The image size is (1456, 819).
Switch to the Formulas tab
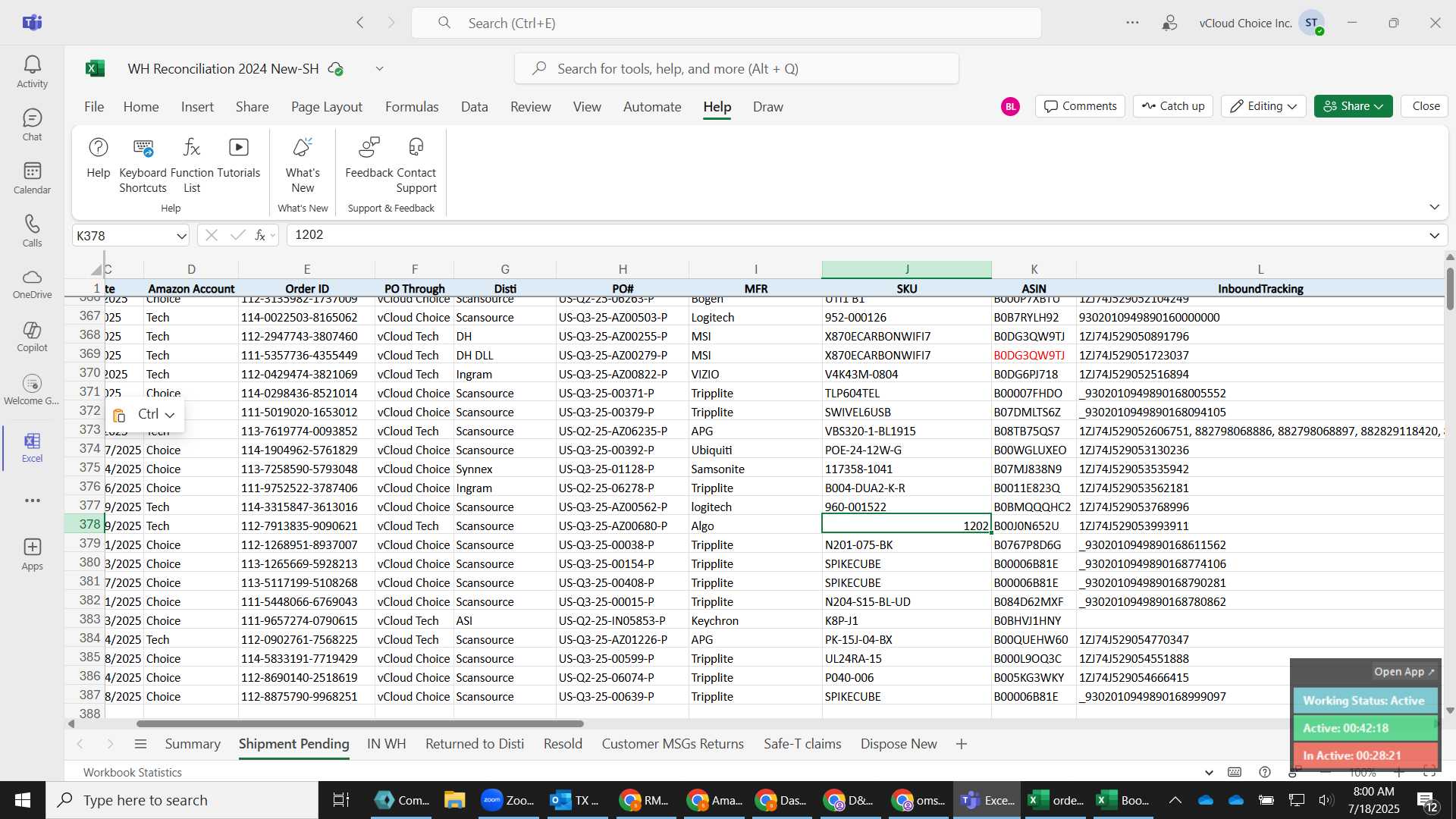(412, 107)
